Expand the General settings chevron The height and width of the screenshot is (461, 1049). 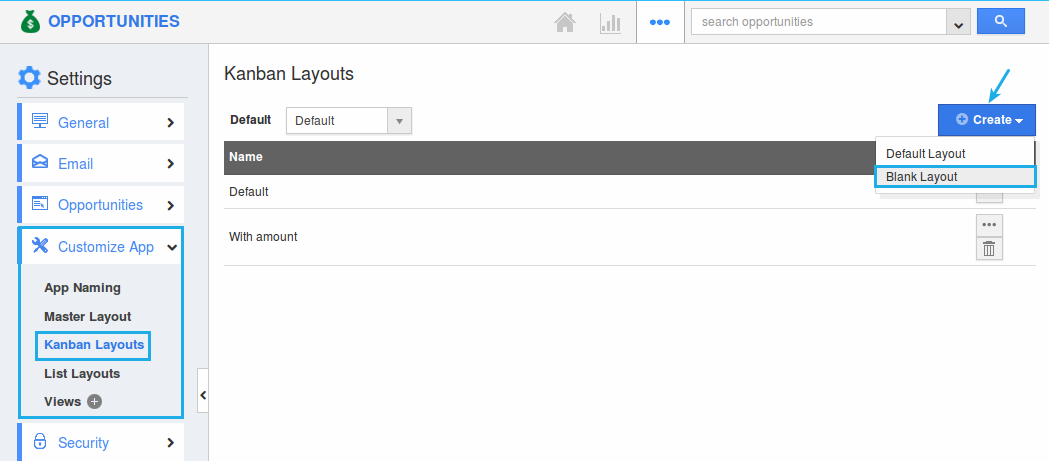click(x=171, y=122)
